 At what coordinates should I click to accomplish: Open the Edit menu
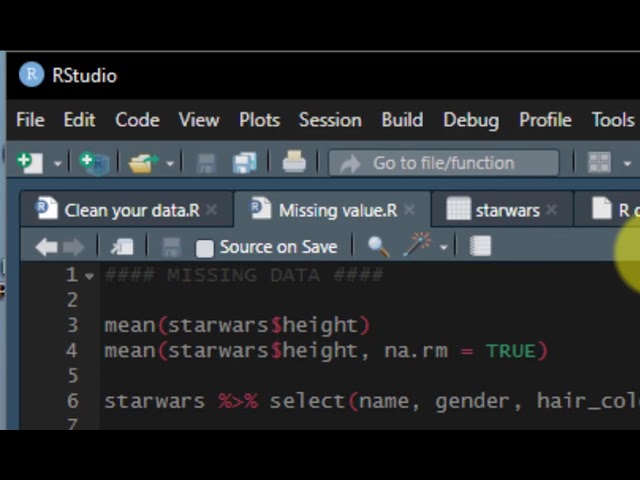[x=79, y=120]
